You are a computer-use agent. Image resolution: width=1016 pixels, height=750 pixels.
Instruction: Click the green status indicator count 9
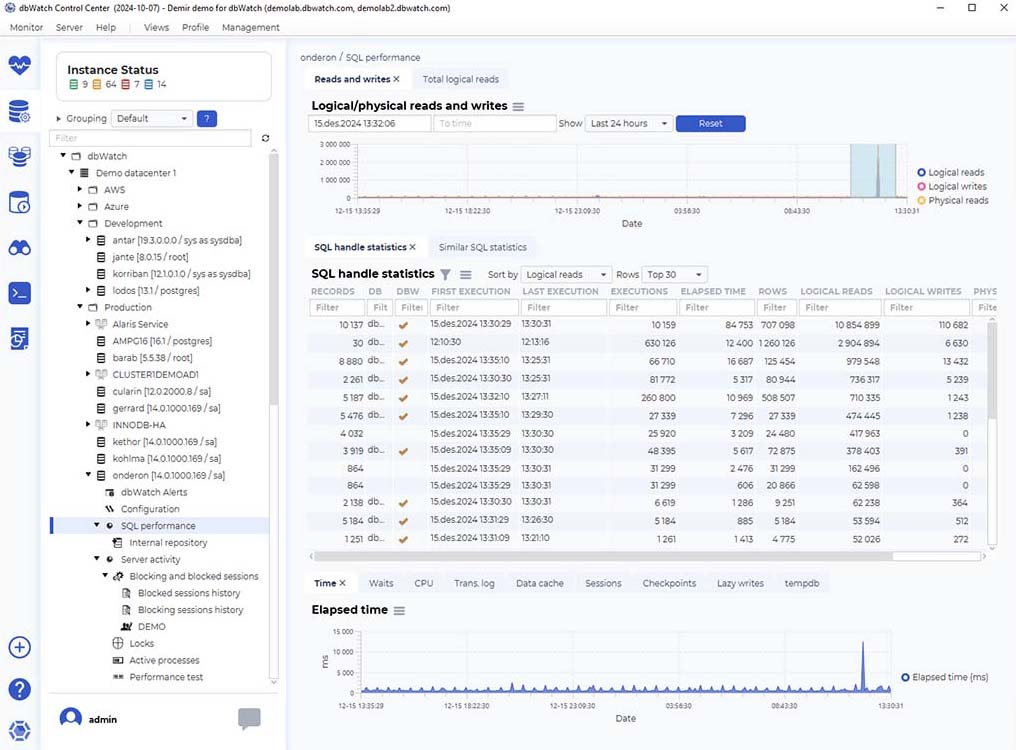click(78, 84)
